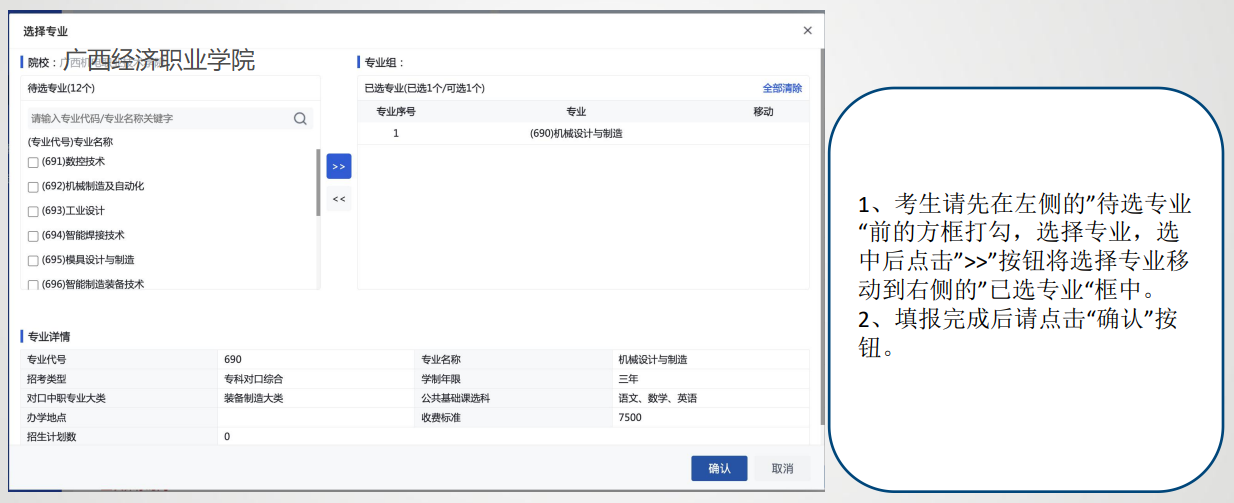Click the << move-left button
Image resolution: width=1234 pixels, height=503 pixels.
[338, 199]
